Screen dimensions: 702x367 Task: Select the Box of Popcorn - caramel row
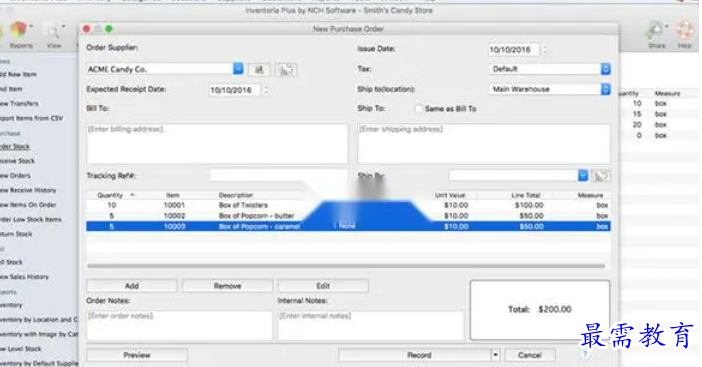[x=348, y=226]
